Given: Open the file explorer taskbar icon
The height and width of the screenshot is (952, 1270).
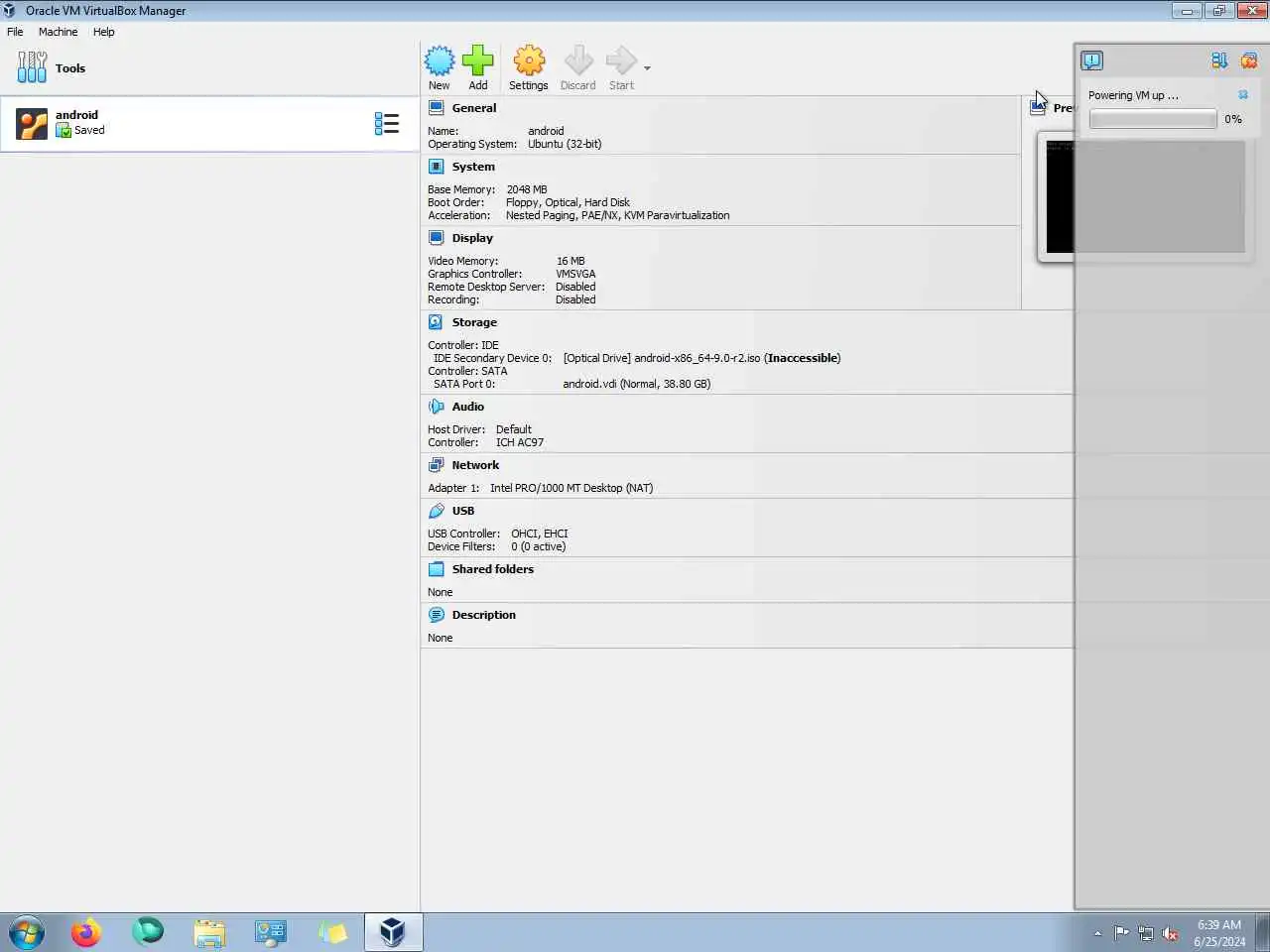Looking at the screenshot, I should pos(209,933).
